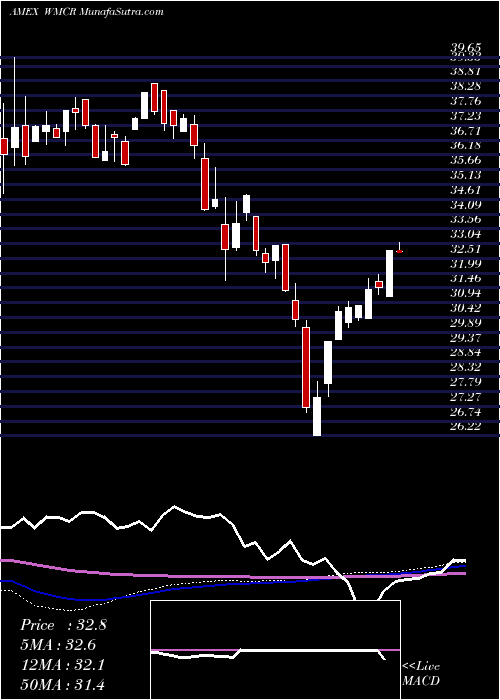This screenshot has height=700, width=500.
Task: Click the 28.84 axis label
Action: pos(465,352)
